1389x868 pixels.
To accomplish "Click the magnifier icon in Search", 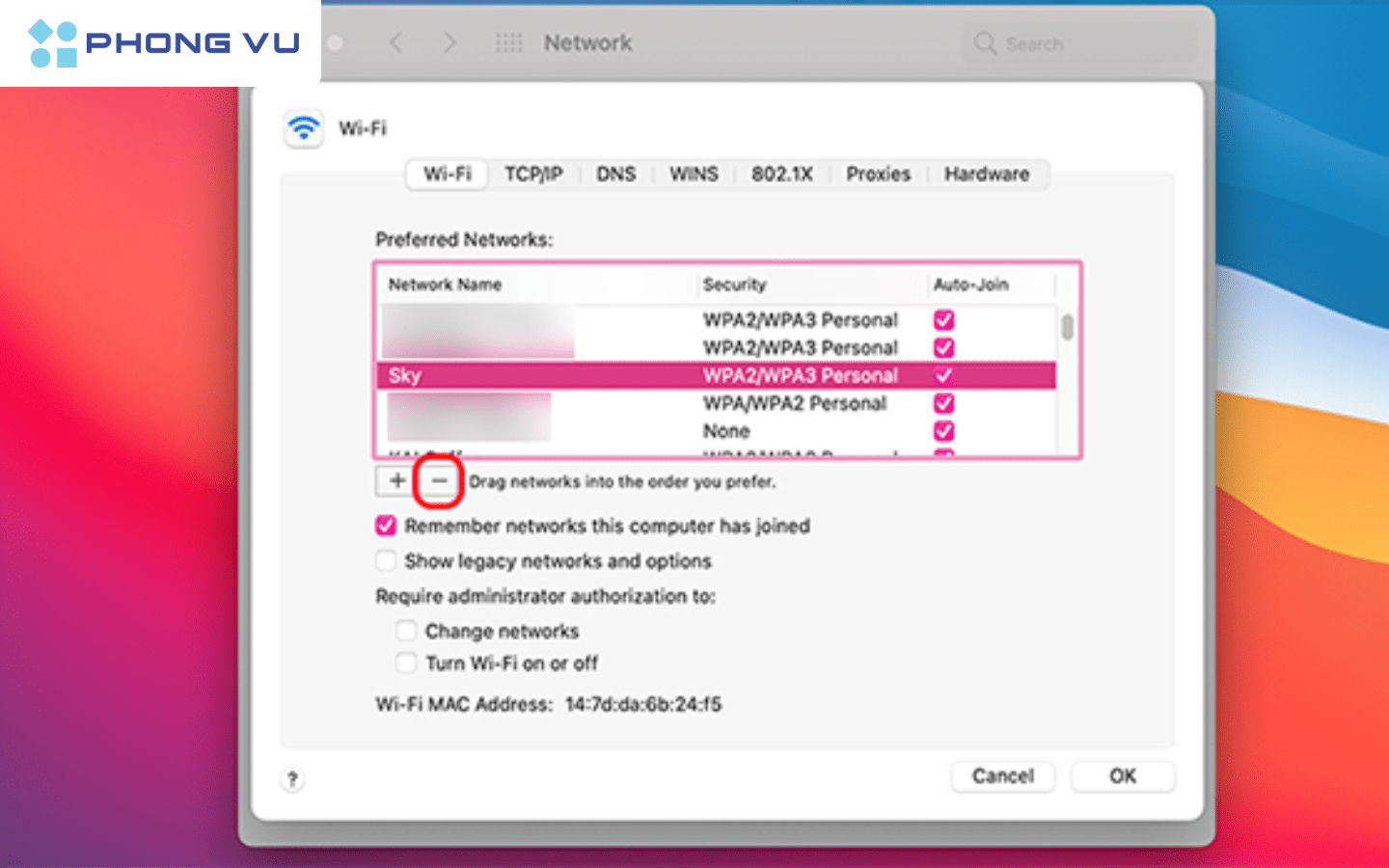I will click(x=985, y=43).
